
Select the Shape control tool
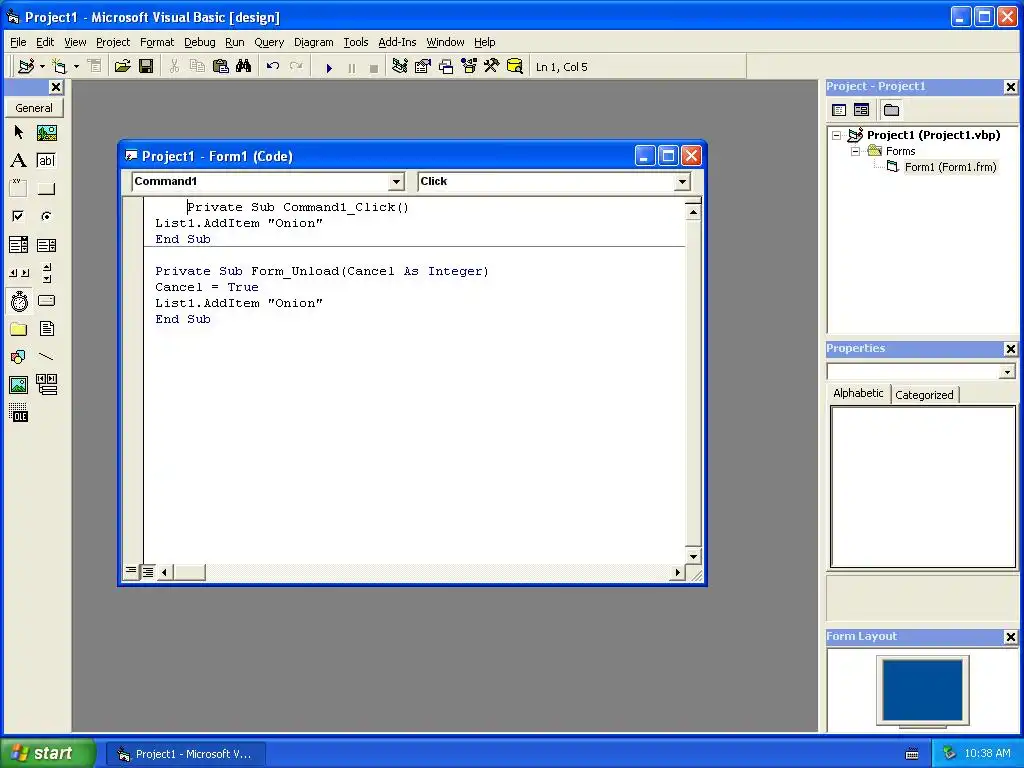pyautogui.click(x=18, y=357)
